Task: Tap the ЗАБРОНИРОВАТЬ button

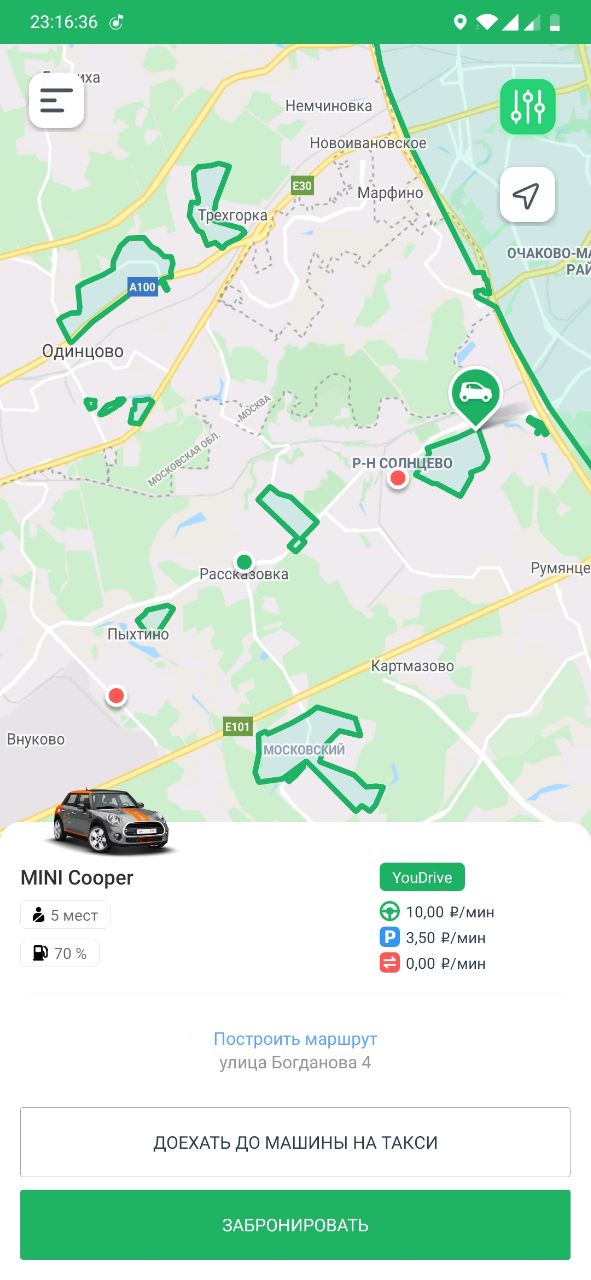Action: pos(295,1225)
